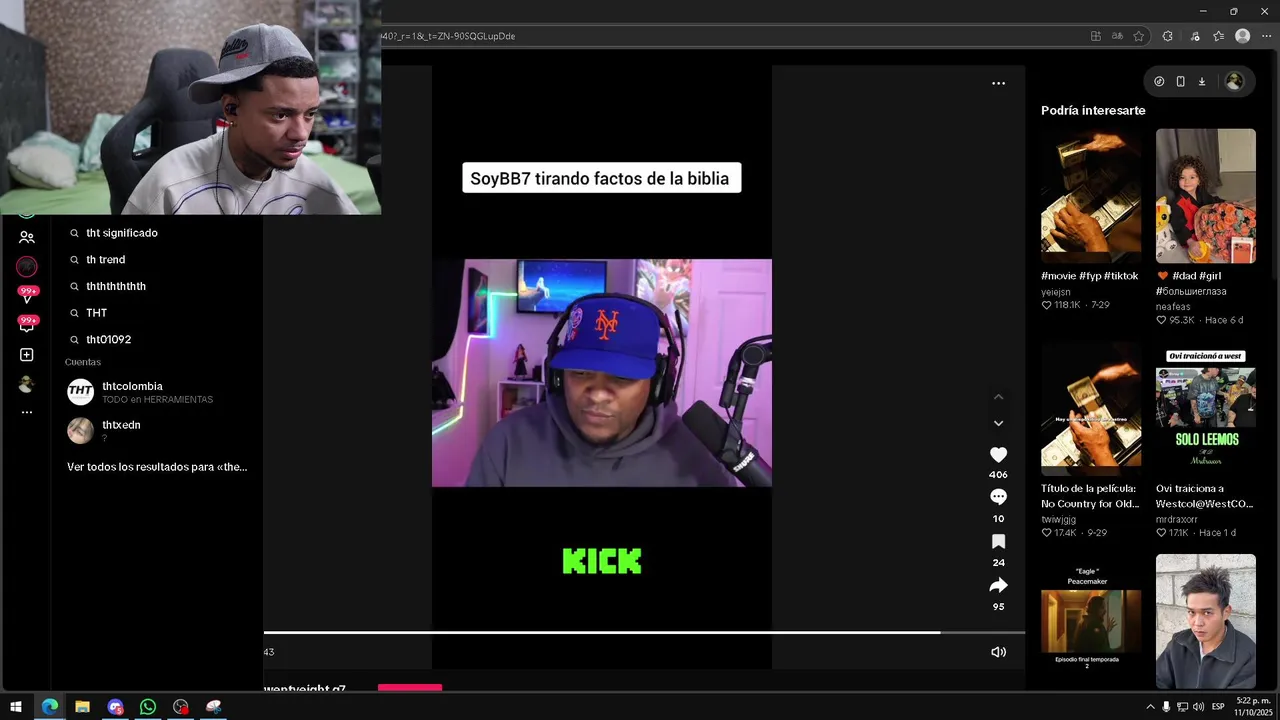Screen dimensions: 1280x720
Task: Open the Edge extensions puzzle icon
Action: pyautogui.click(x=1167, y=36)
